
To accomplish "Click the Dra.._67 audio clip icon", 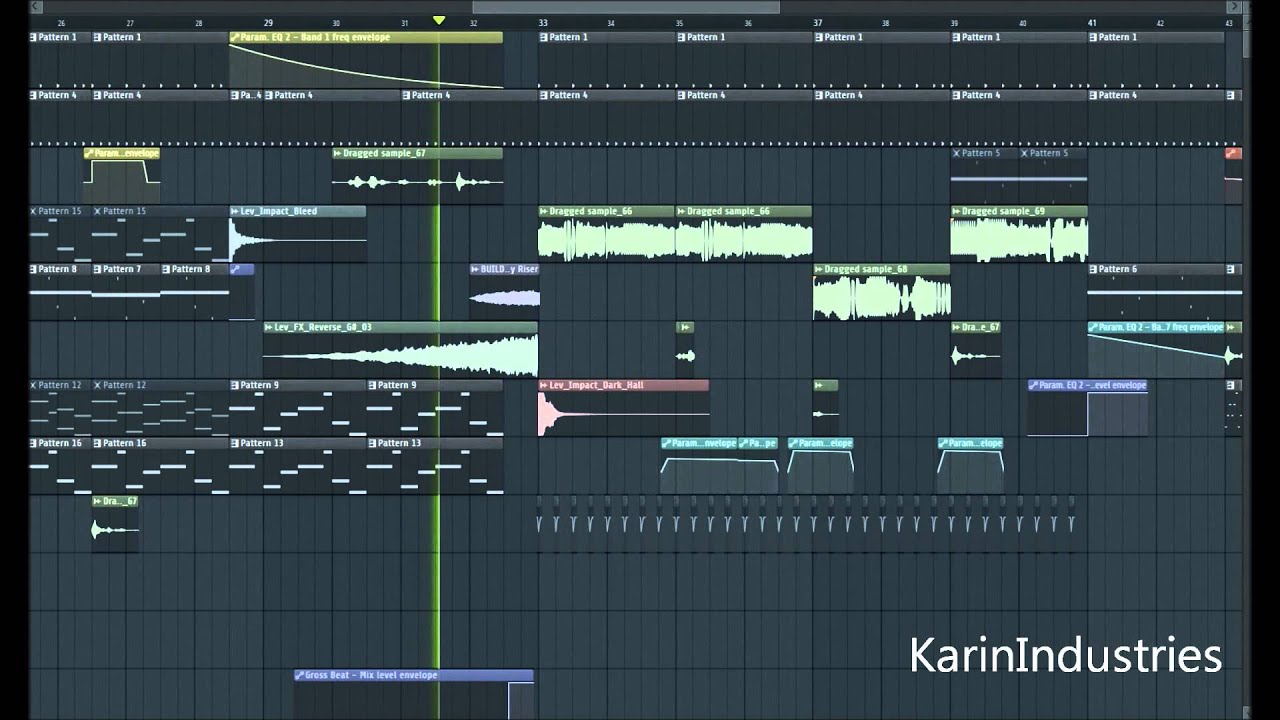I will (97, 501).
